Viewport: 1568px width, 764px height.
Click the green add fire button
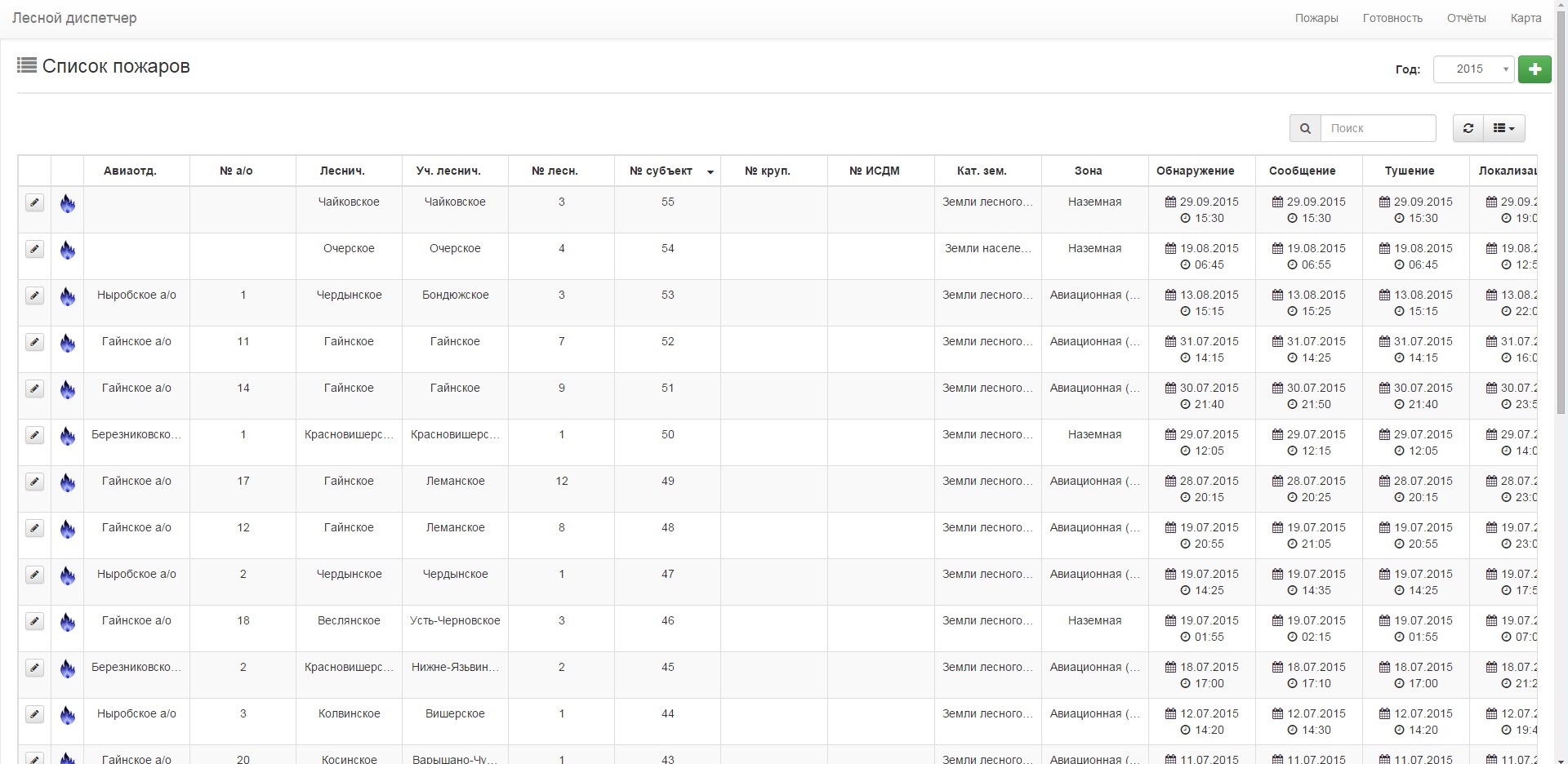(1535, 69)
